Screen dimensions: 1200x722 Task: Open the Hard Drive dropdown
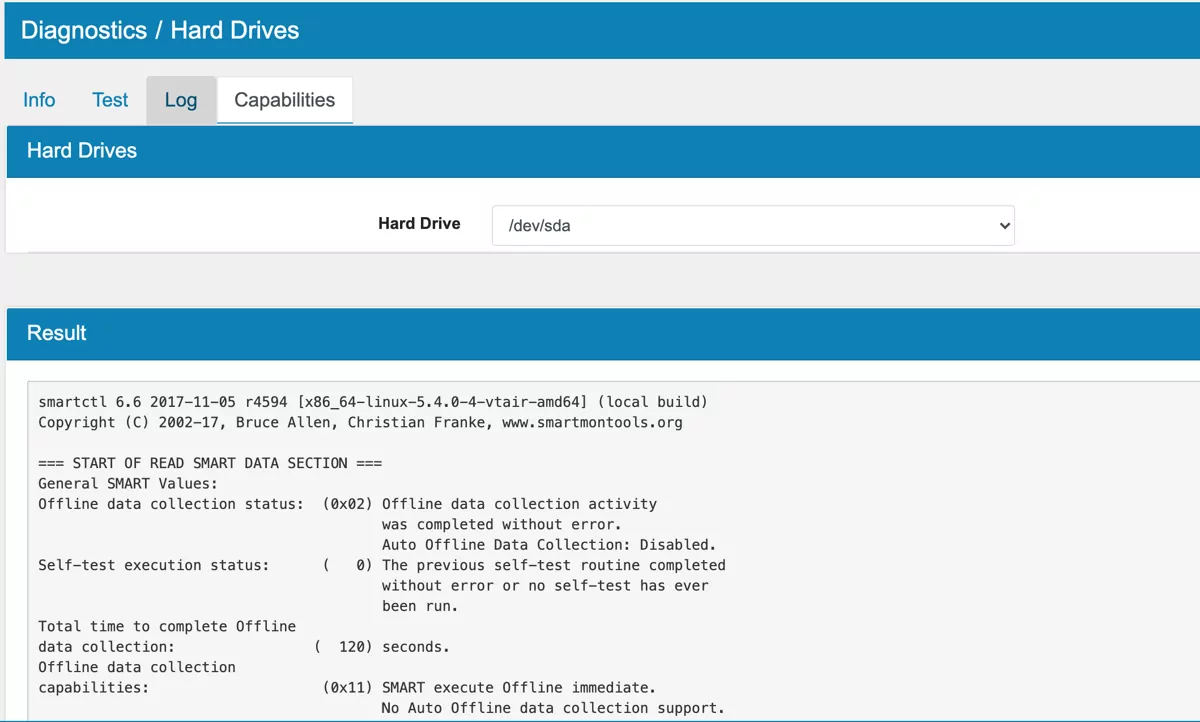[750, 225]
